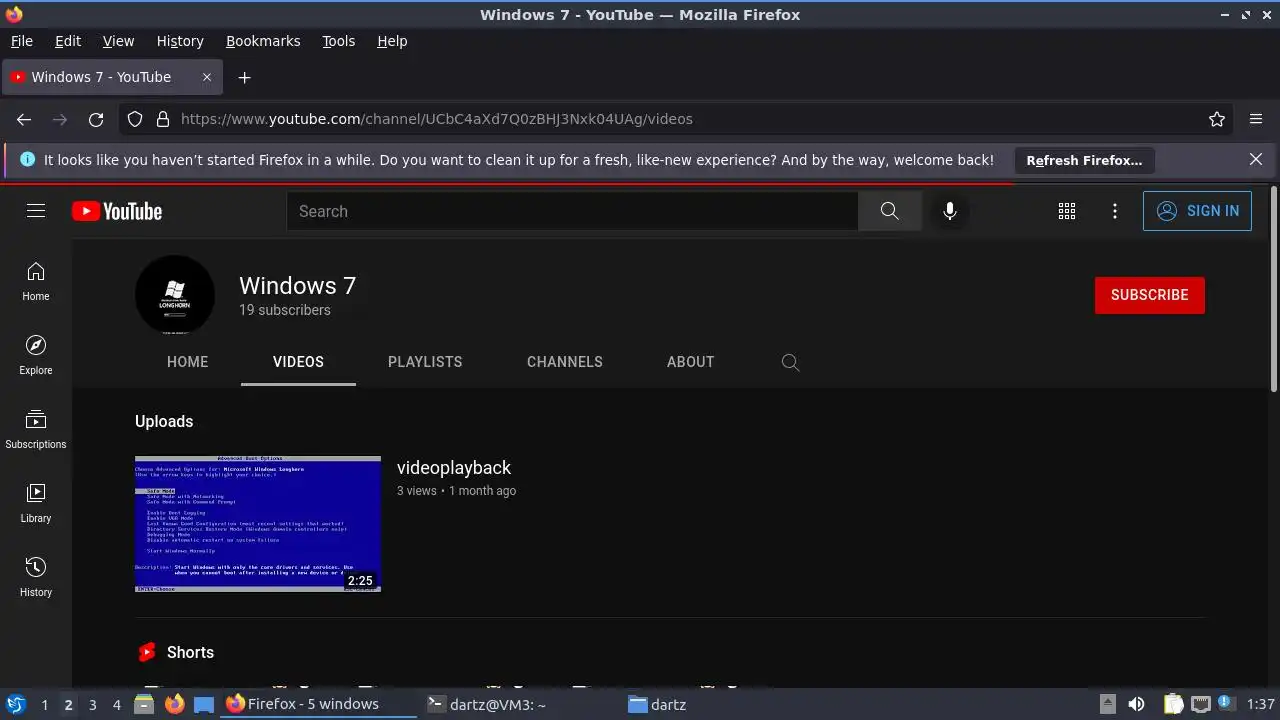This screenshot has width=1280, height=720.
Task: Reload the page with the refresh icon
Action: [x=96, y=119]
